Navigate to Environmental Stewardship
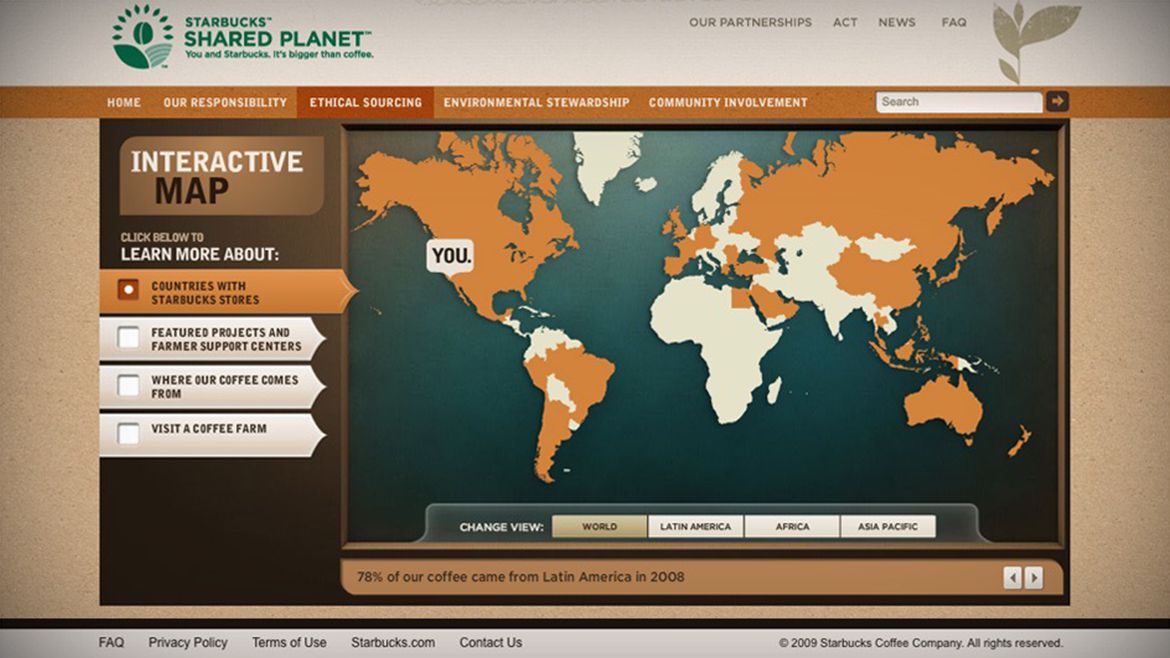The width and height of the screenshot is (1170, 658). [536, 102]
